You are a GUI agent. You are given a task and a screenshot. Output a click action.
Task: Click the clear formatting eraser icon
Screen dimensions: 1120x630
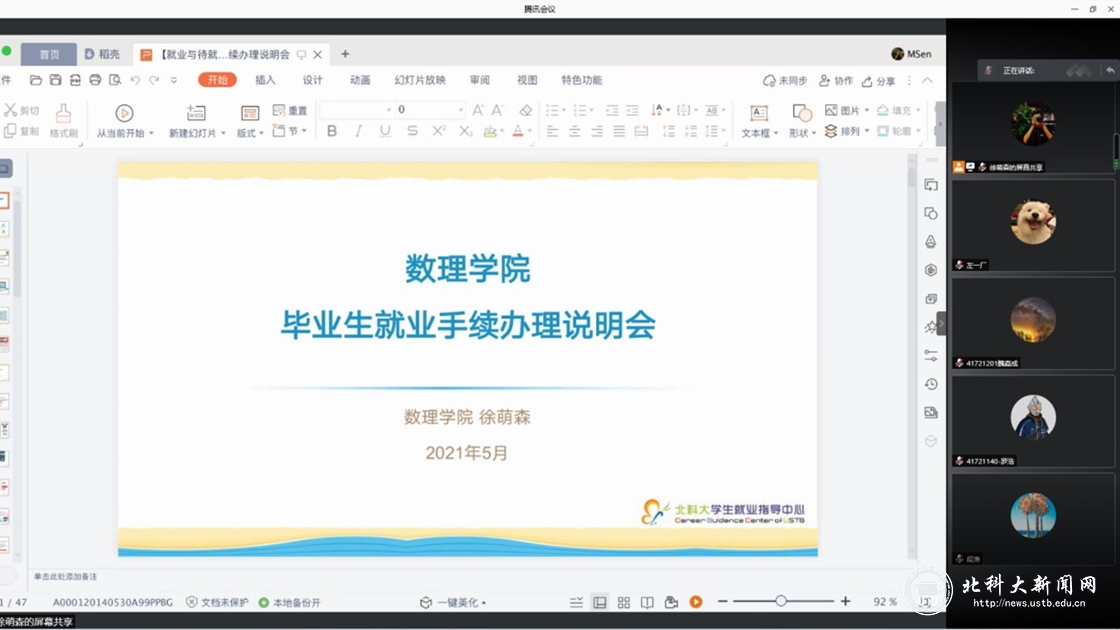pyautogui.click(x=526, y=110)
